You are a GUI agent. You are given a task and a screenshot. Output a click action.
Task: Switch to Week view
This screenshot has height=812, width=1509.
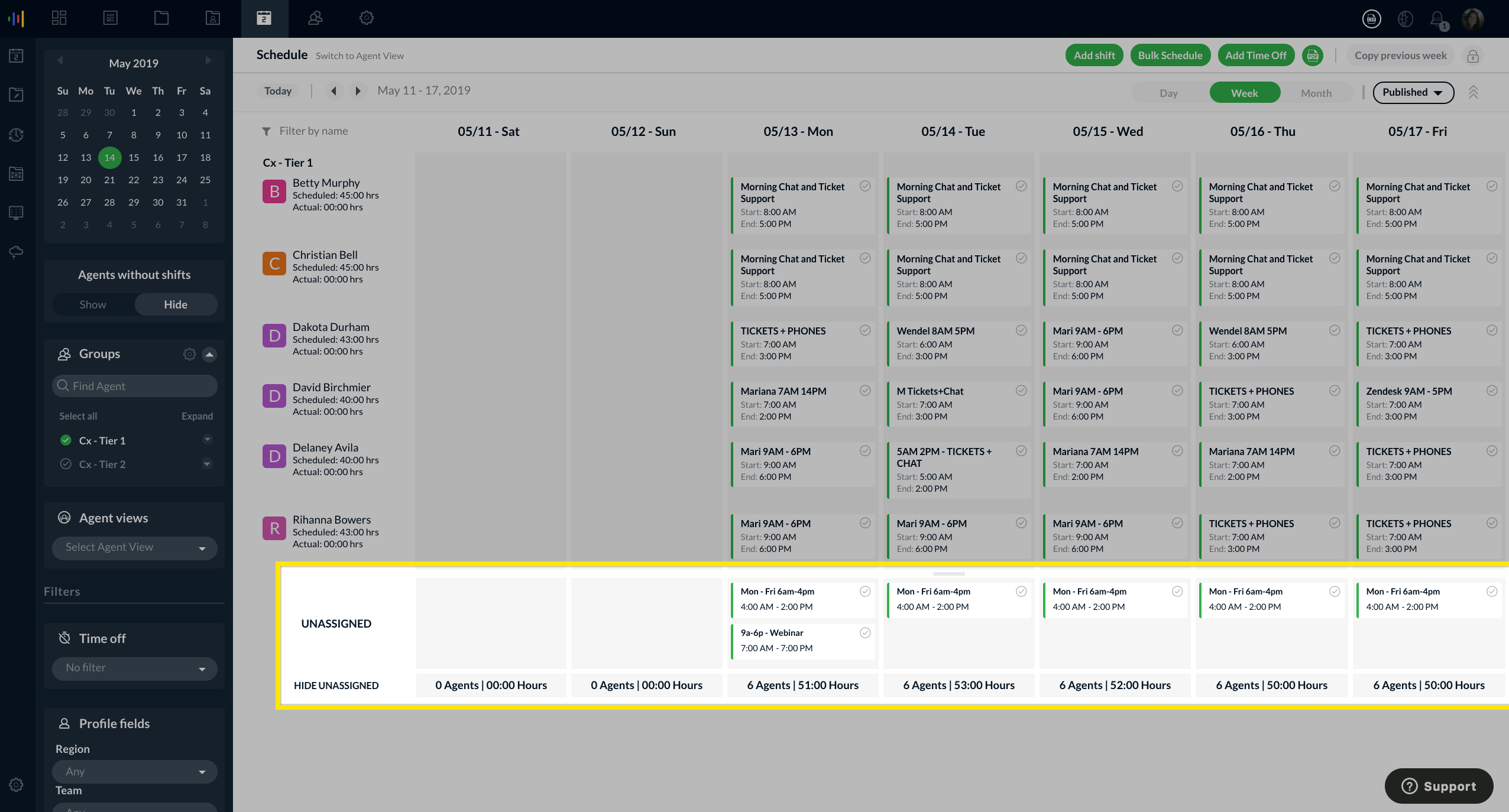click(1245, 93)
